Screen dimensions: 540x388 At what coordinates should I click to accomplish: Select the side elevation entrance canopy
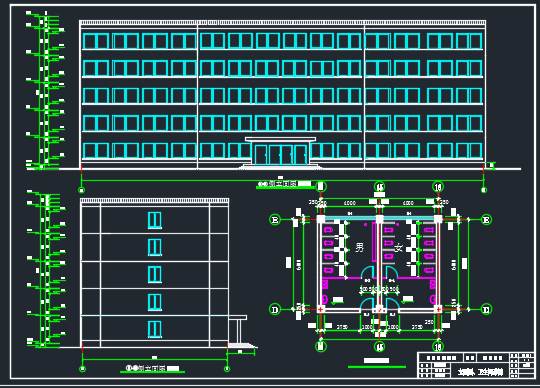(238, 317)
